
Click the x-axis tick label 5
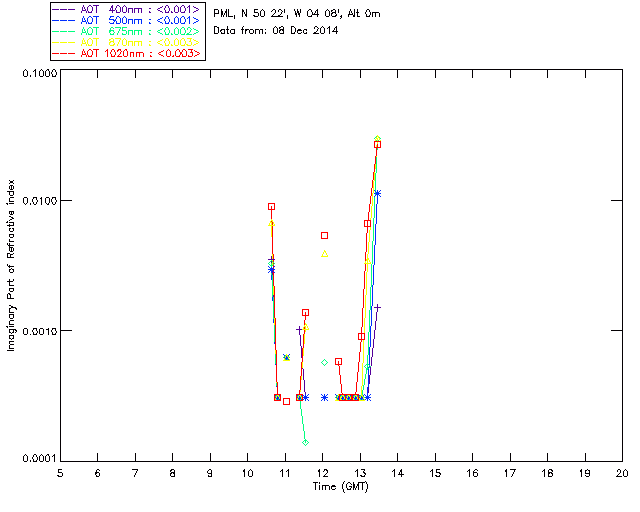tap(60, 473)
